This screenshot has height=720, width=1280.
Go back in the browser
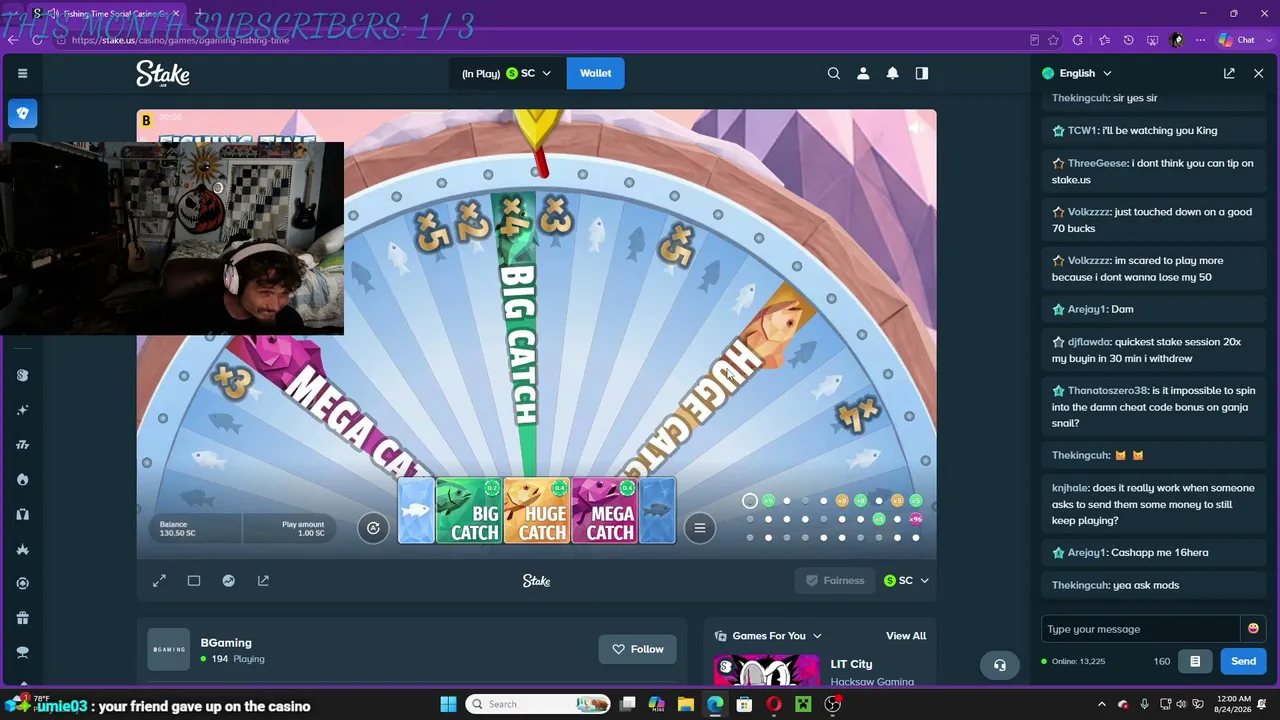(x=12, y=40)
